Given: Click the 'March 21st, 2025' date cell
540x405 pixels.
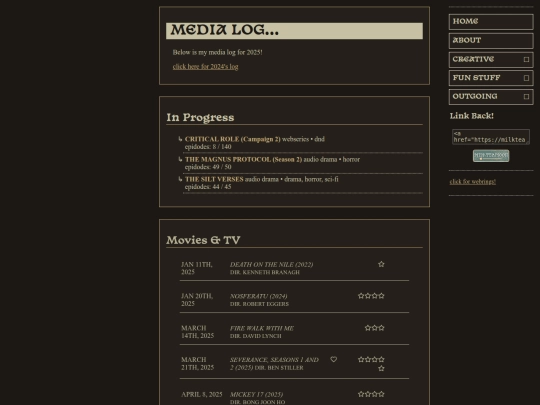Looking at the screenshot, I should pos(197,364).
